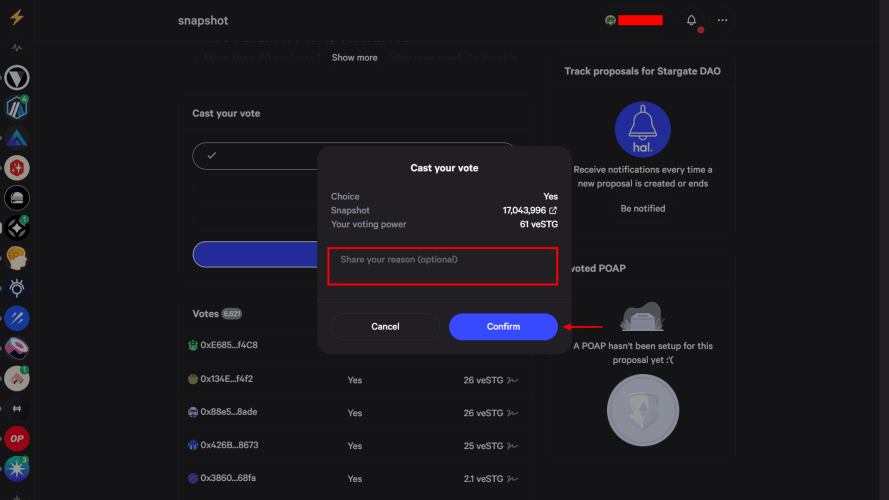Open voter 0x3860...68fa profile

point(222,478)
